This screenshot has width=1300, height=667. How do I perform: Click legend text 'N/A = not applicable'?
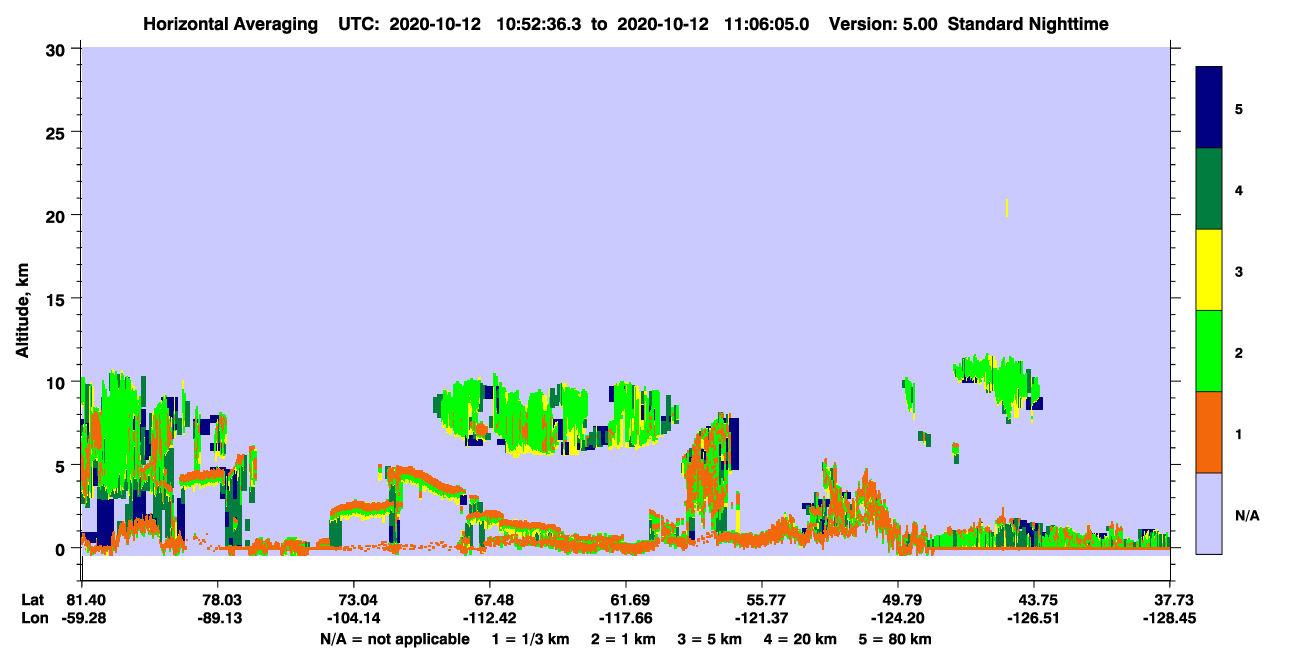395,638
